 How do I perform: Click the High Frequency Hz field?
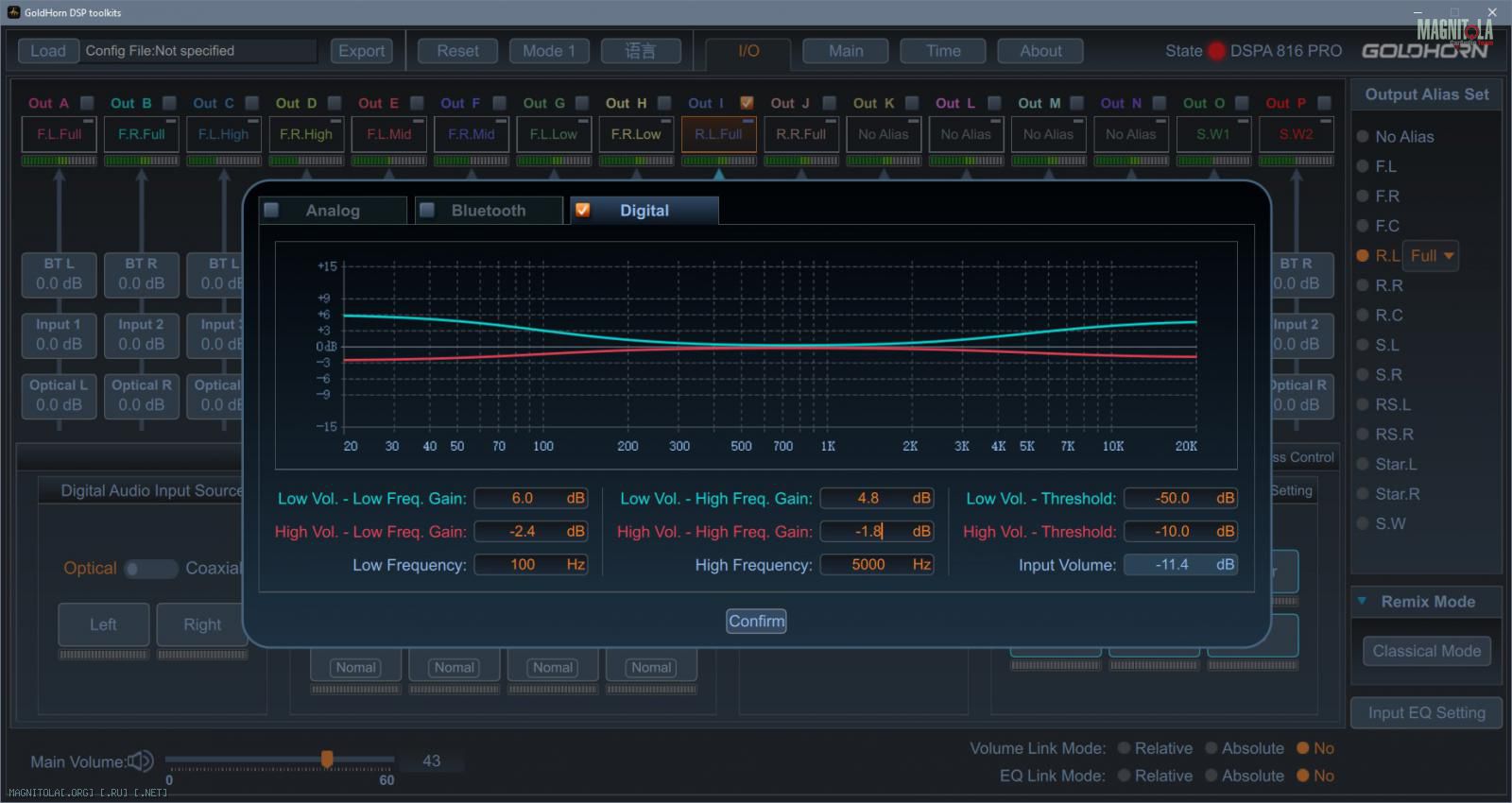coord(877,565)
